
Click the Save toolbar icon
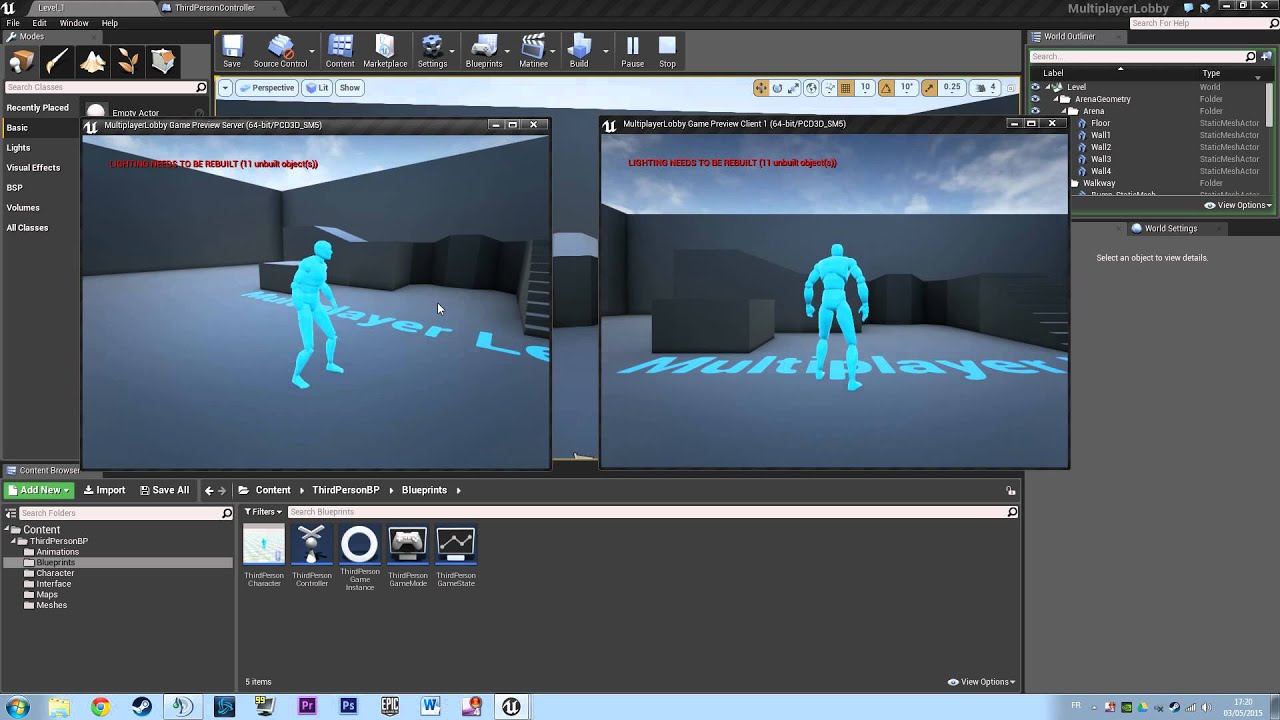[x=232, y=52]
